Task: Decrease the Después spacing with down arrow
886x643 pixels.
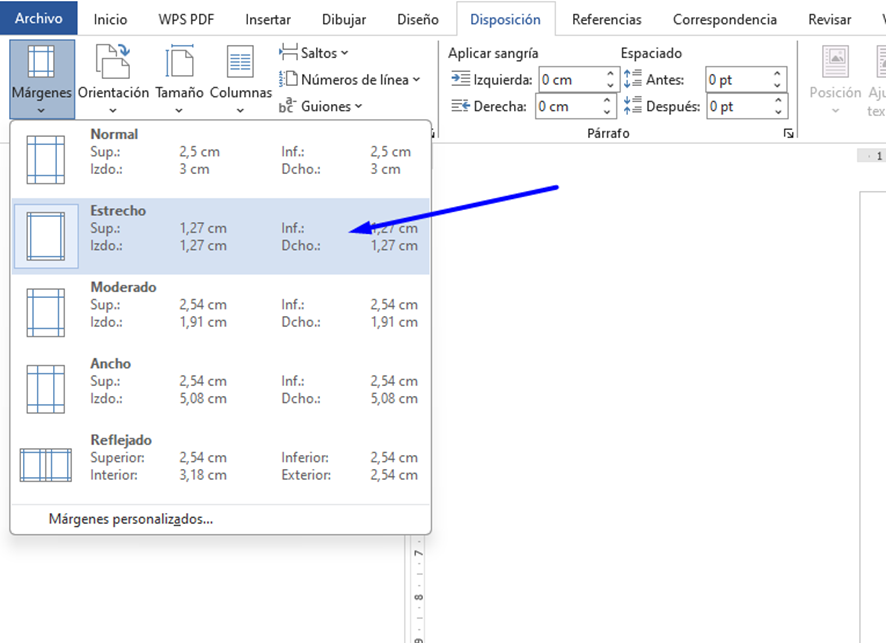Action: [778, 112]
